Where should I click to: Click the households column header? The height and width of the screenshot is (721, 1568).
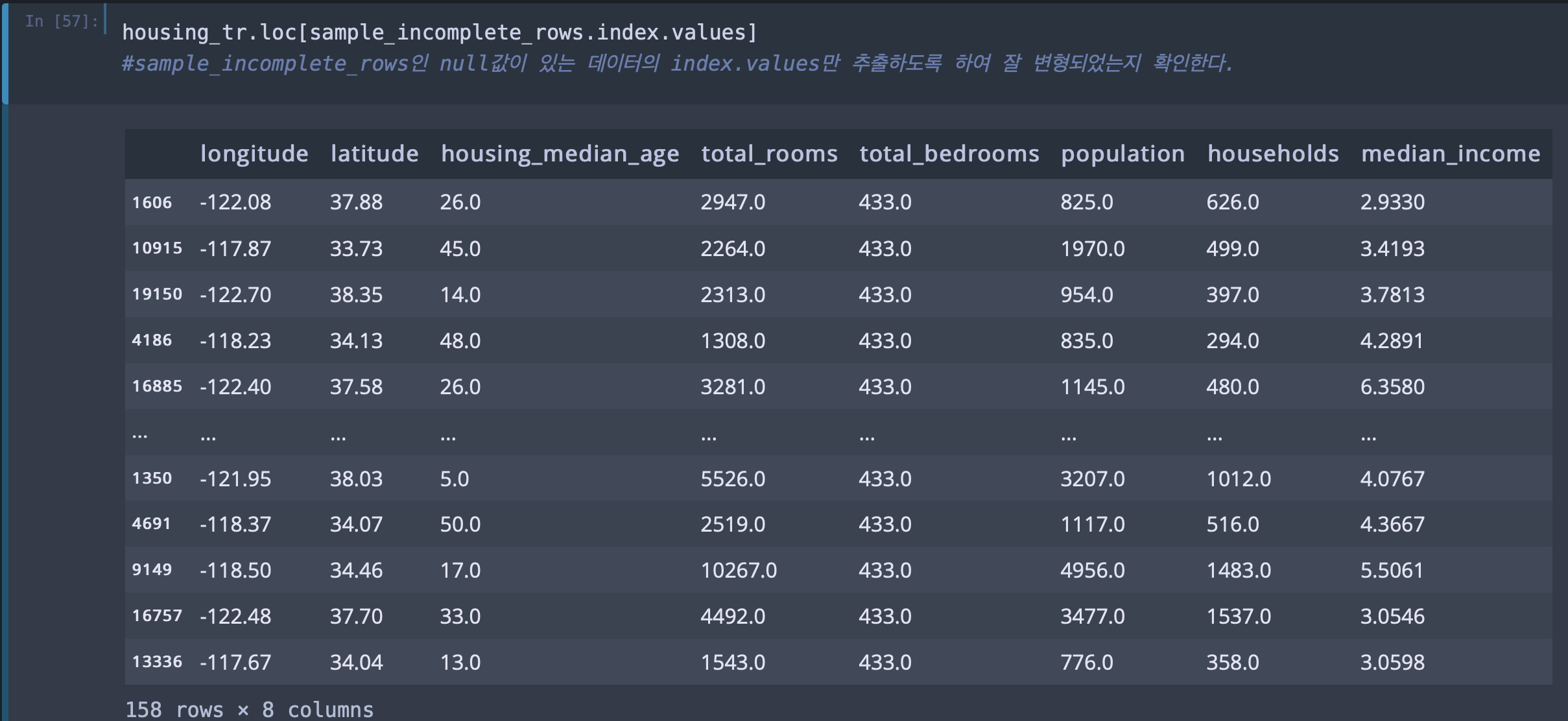[1272, 154]
